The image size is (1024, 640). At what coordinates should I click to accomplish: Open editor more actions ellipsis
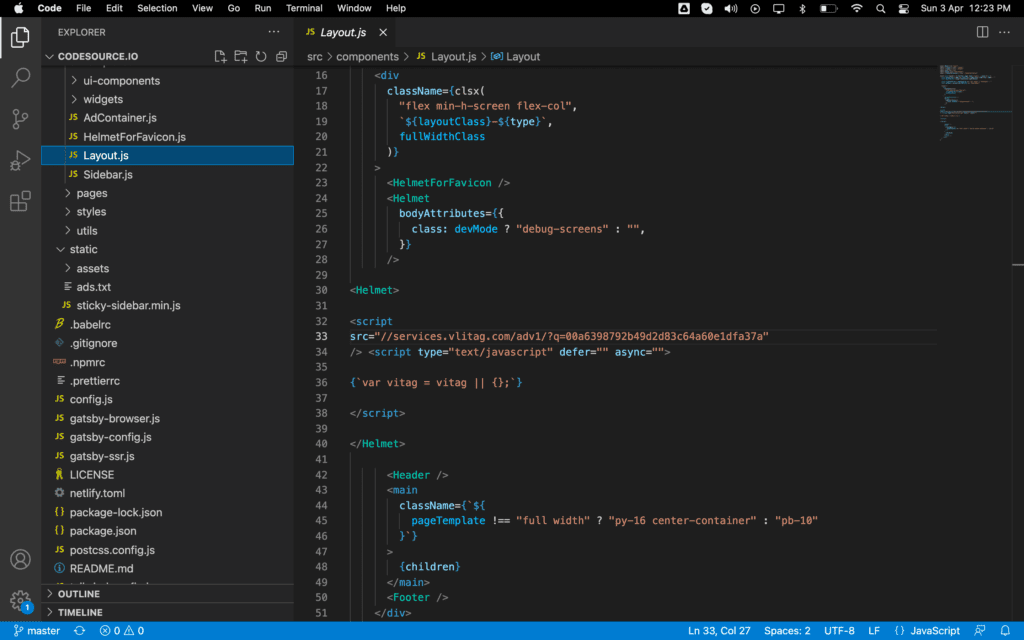[1004, 32]
